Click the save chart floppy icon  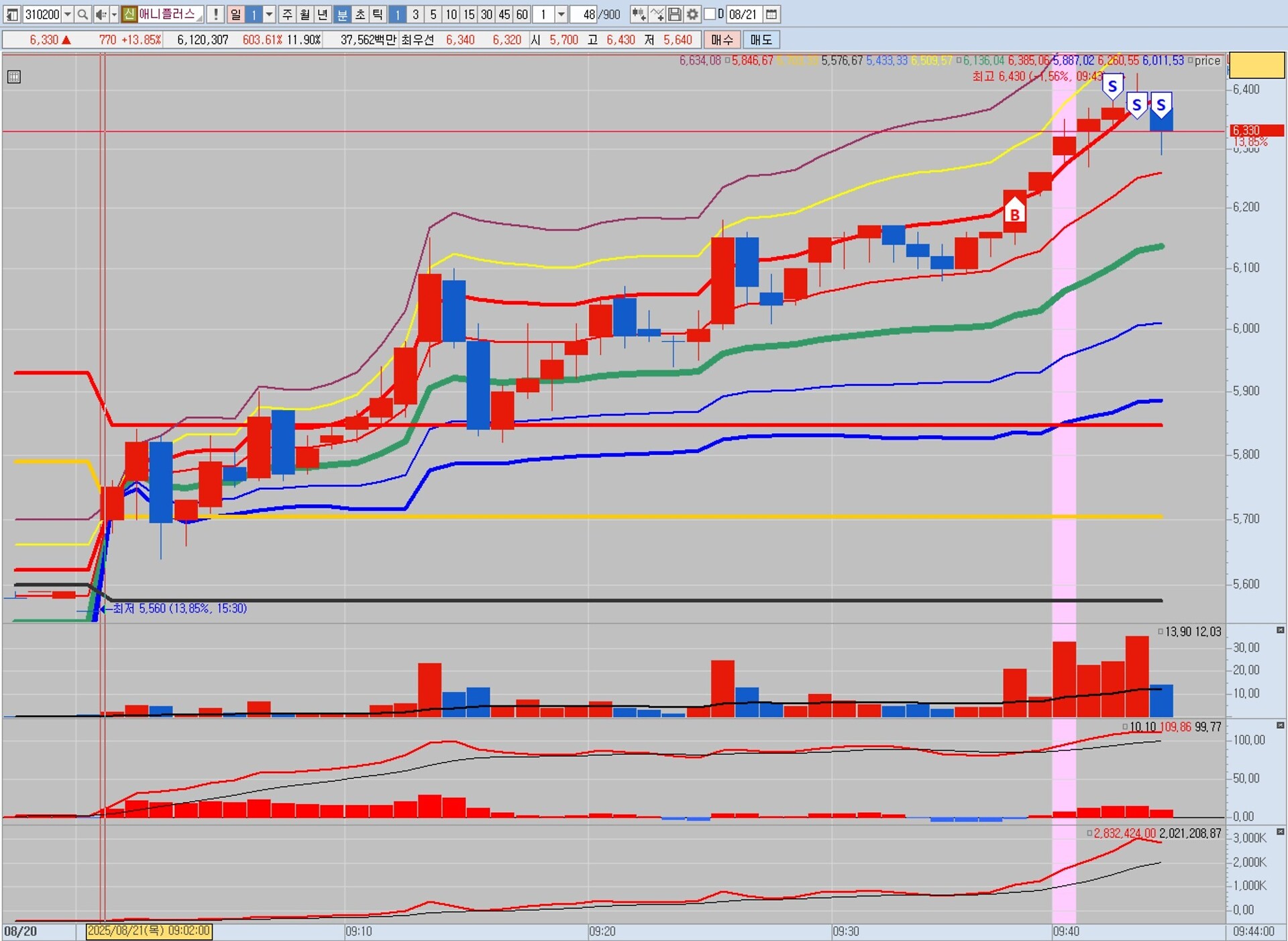pyautogui.click(x=675, y=14)
